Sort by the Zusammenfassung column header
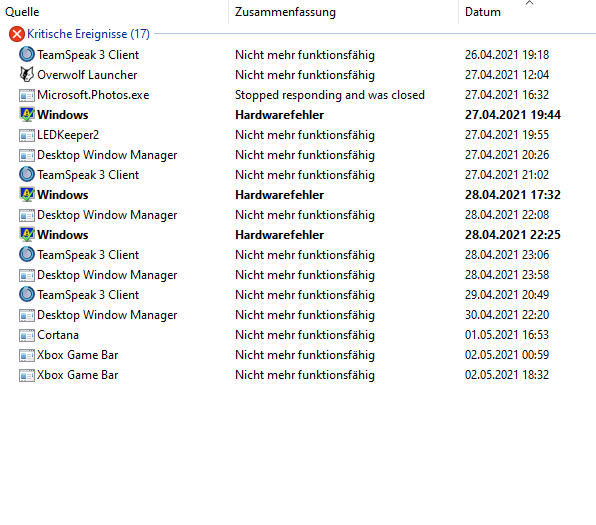The image size is (596, 525). click(343, 12)
